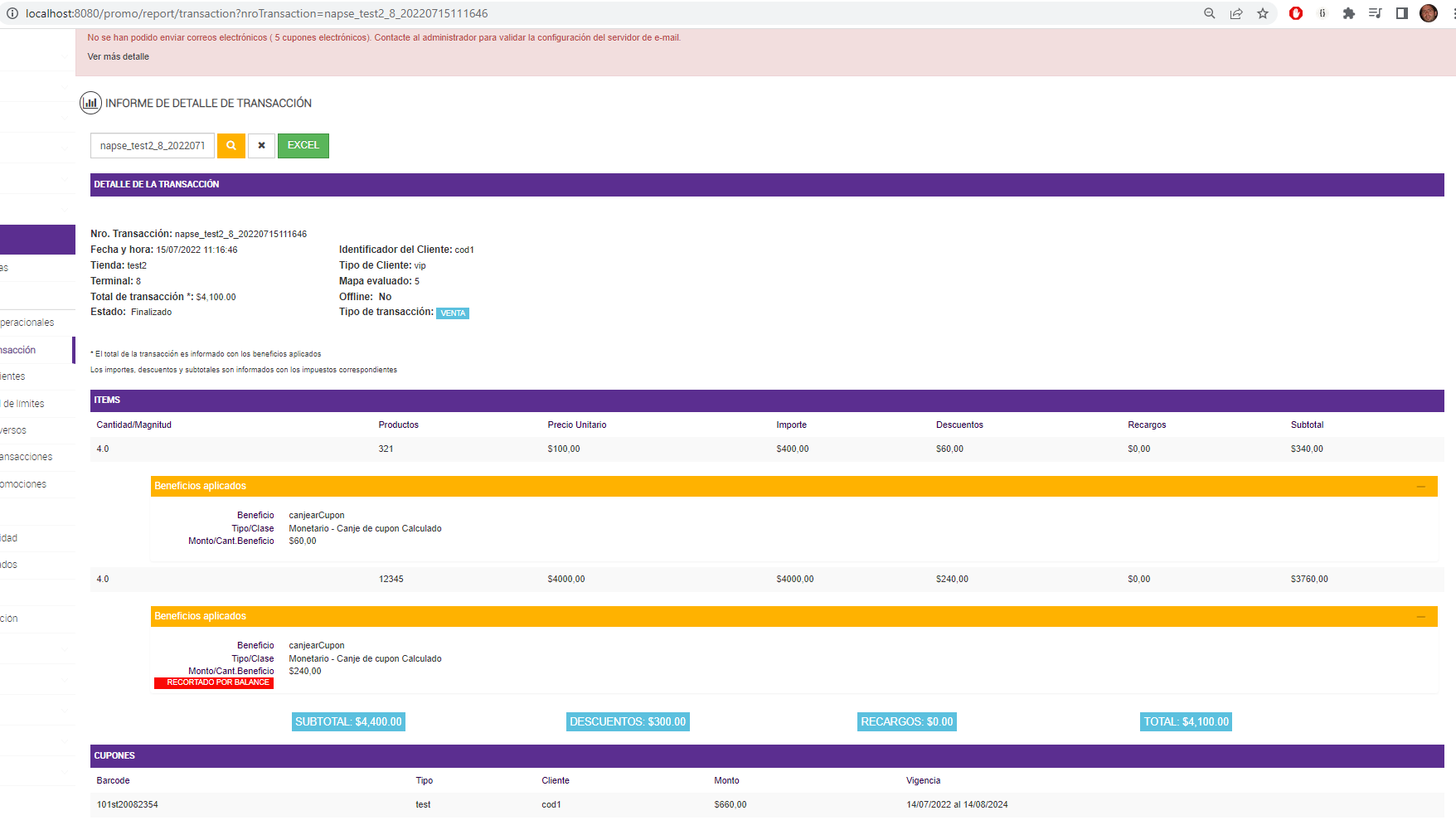
Task: Click the VENTA transaction type badge
Action: point(453,313)
